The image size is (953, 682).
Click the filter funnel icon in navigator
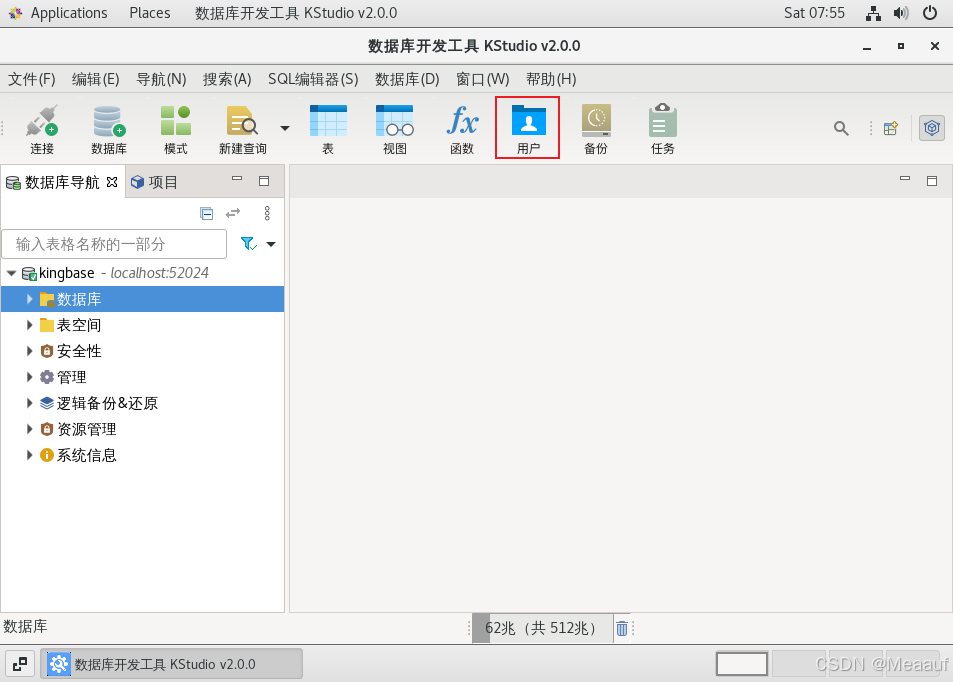pyautogui.click(x=249, y=244)
